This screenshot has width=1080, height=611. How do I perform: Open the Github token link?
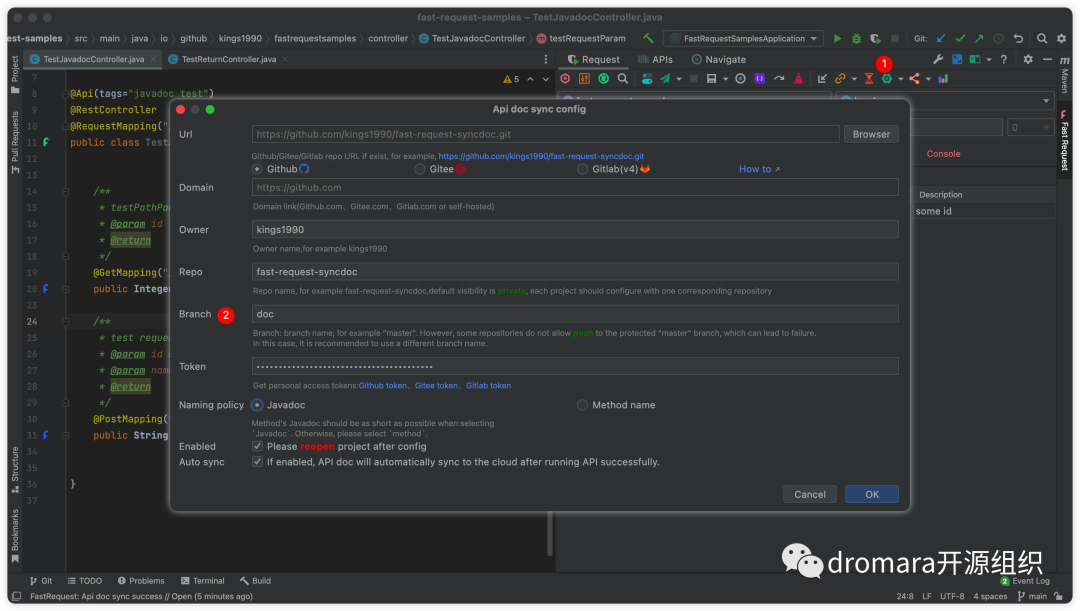click(382, 386)
